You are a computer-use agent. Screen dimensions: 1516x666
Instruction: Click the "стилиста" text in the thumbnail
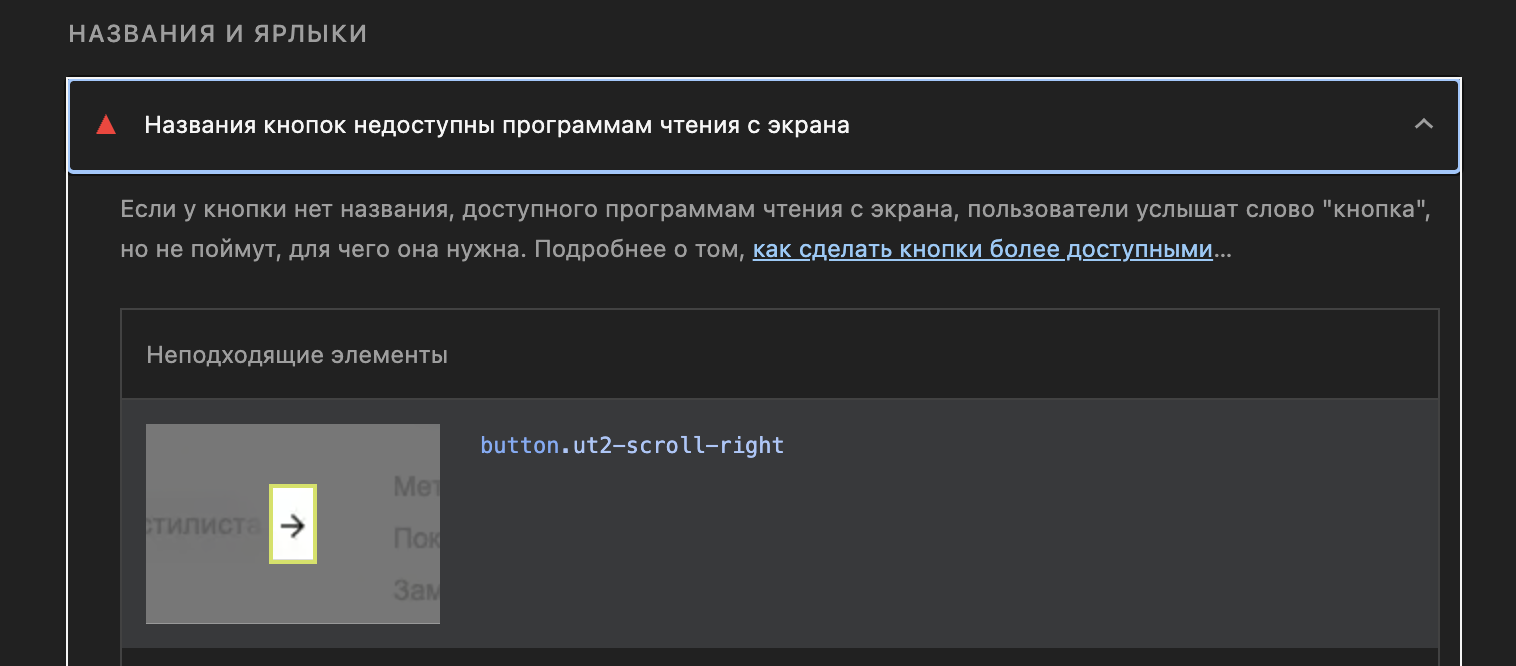(204, 524)
